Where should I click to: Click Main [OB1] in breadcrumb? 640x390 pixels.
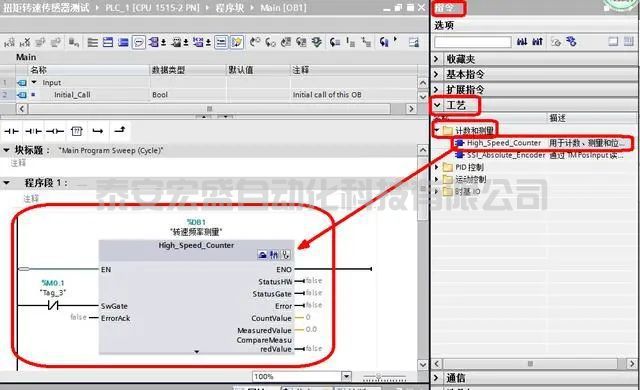pos(284,8)
